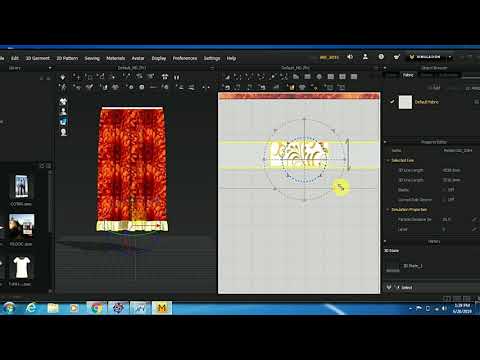Open the Edit menu
480x360 pixels.
point(15,58)
